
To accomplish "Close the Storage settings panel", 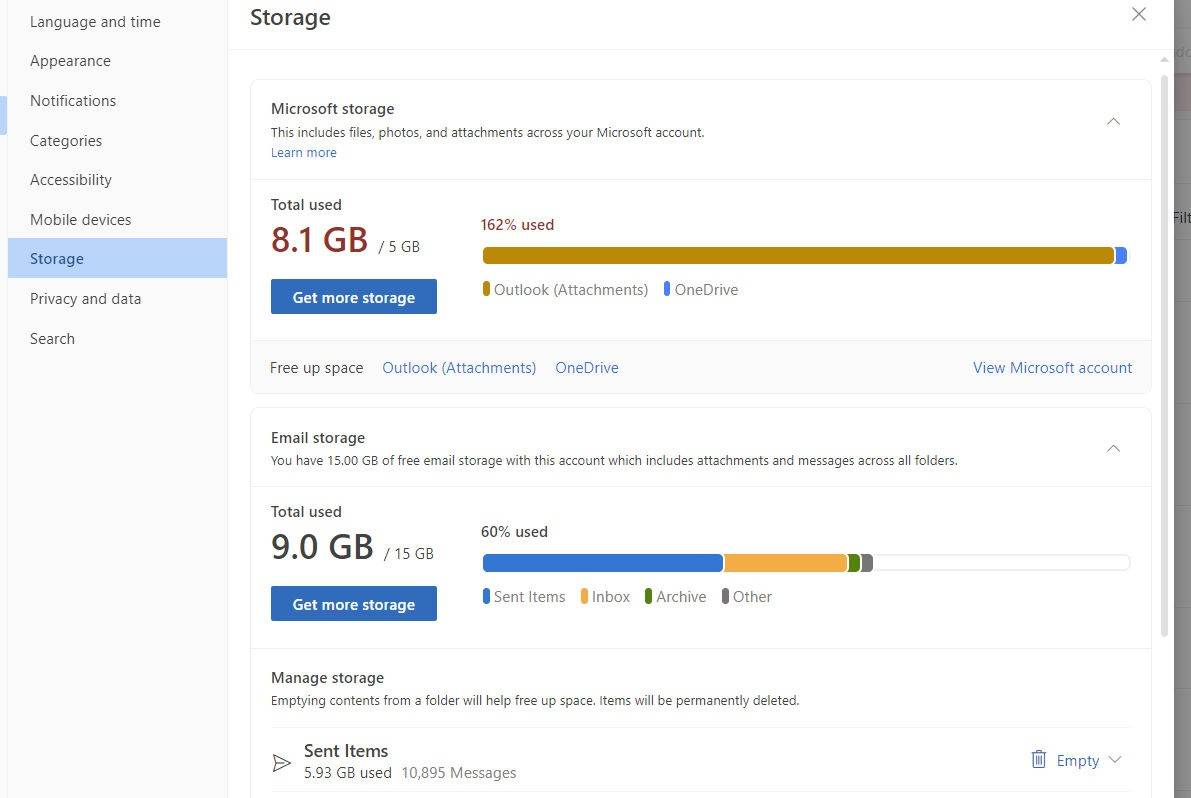I will pyautogui.click(x=1138, y=14).
